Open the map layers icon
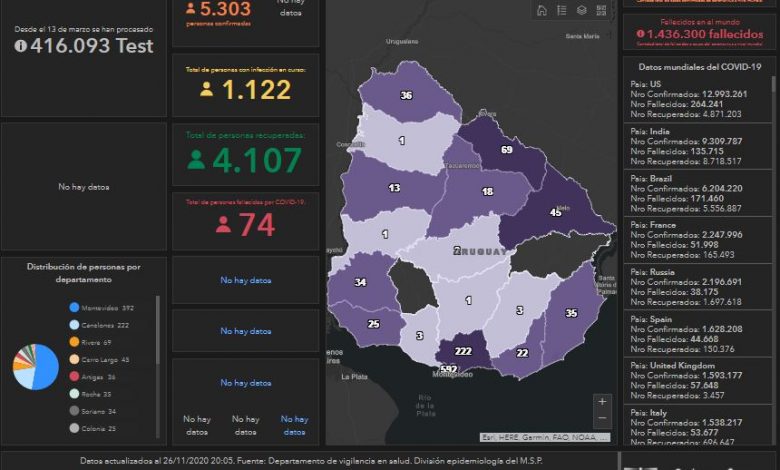 (582, 11)
